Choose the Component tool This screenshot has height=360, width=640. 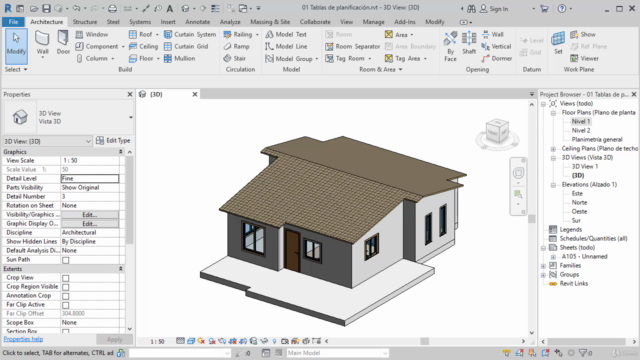pos(99,46)
